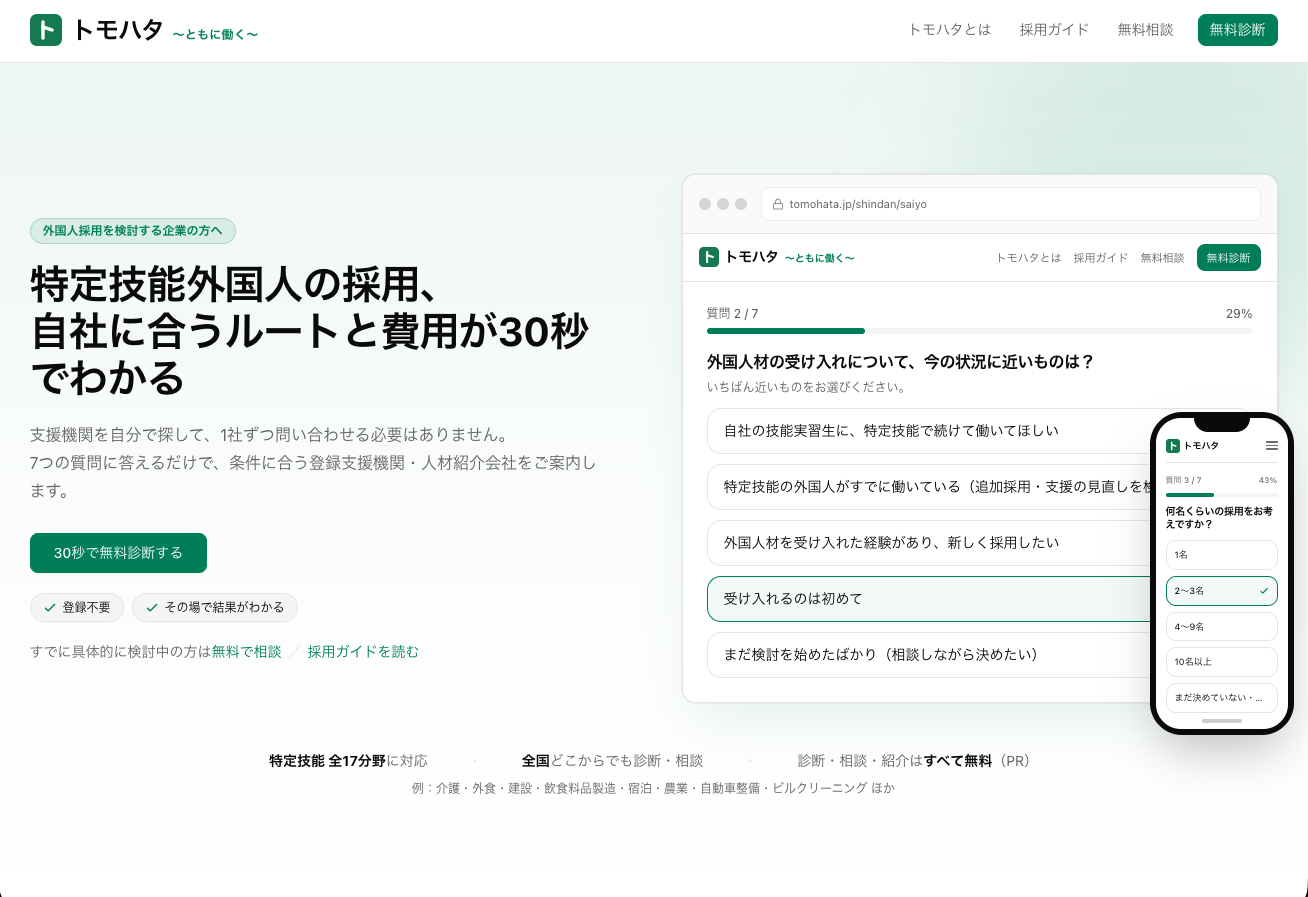Start with the 30秒で無料診断する button
The height and width of the screenshot is (897, 1308).
click(x=118, y=553)
